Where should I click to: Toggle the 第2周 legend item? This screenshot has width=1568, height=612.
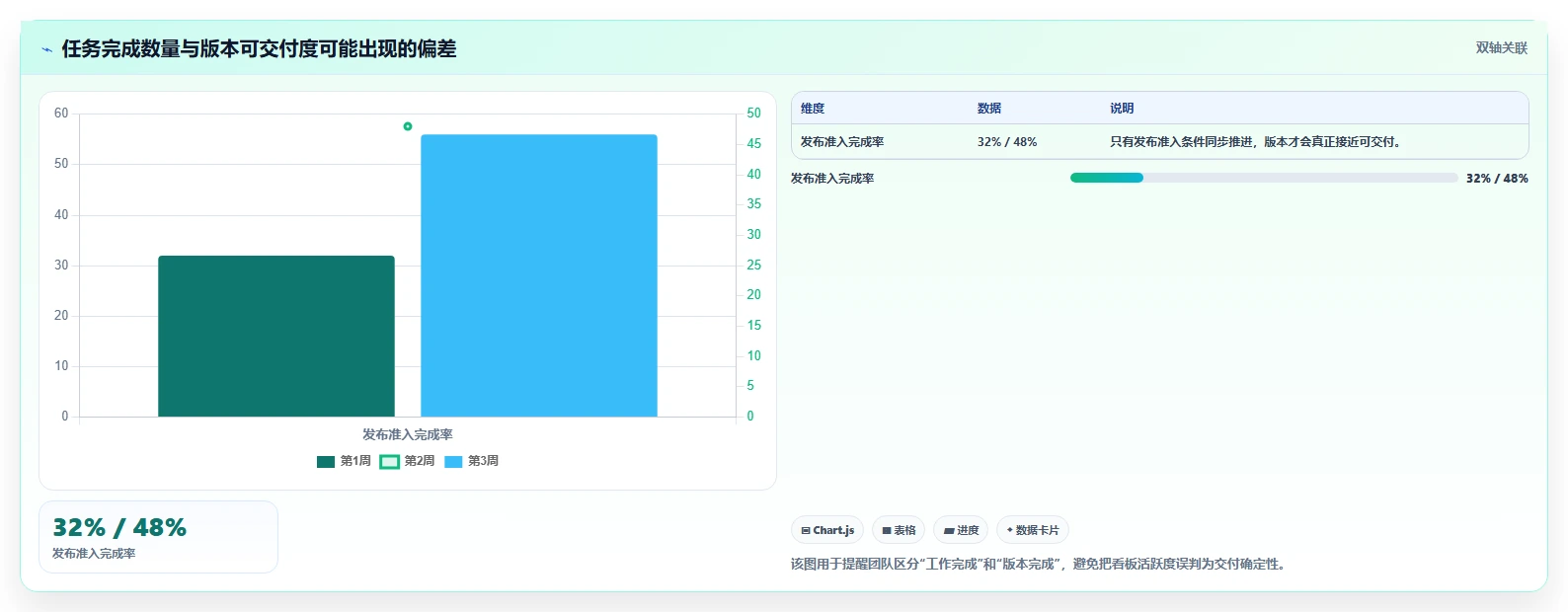click(x=407, y=461)
